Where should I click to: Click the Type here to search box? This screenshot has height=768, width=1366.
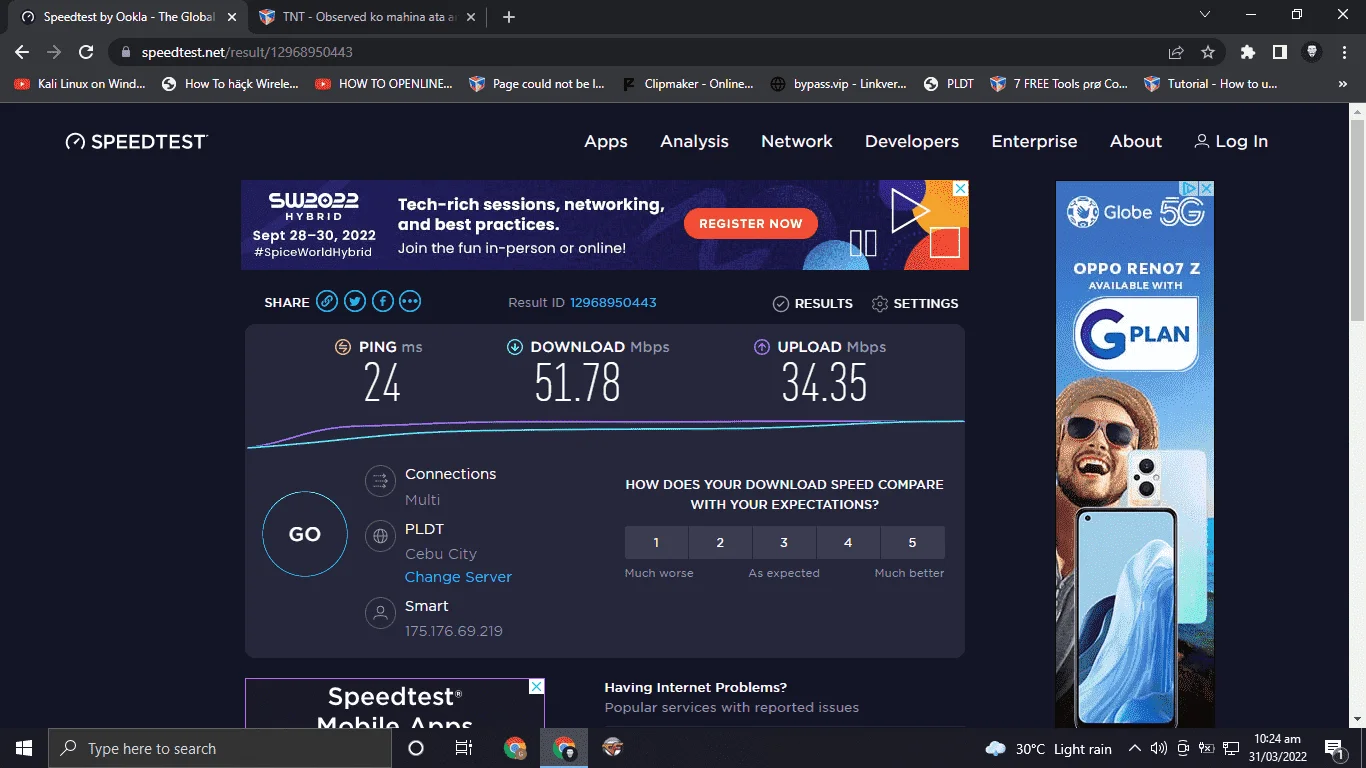tap(218, 748)
